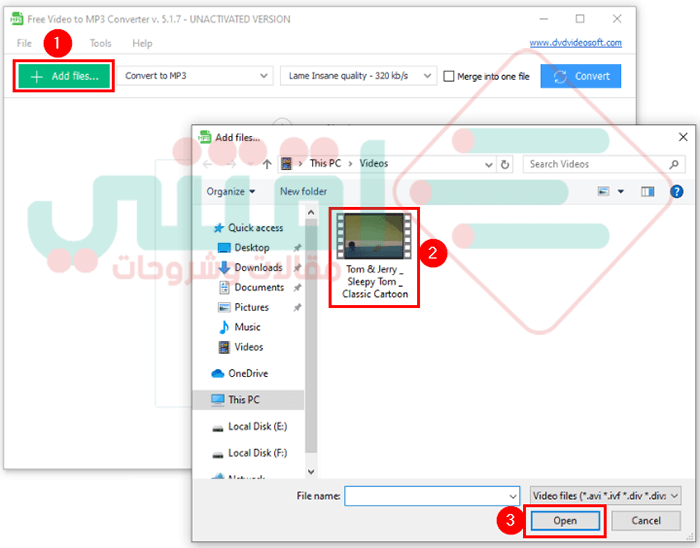Screen dimensions: 700x548
Task: Click the blue Convert button
Action: click(x=580, y=76)
